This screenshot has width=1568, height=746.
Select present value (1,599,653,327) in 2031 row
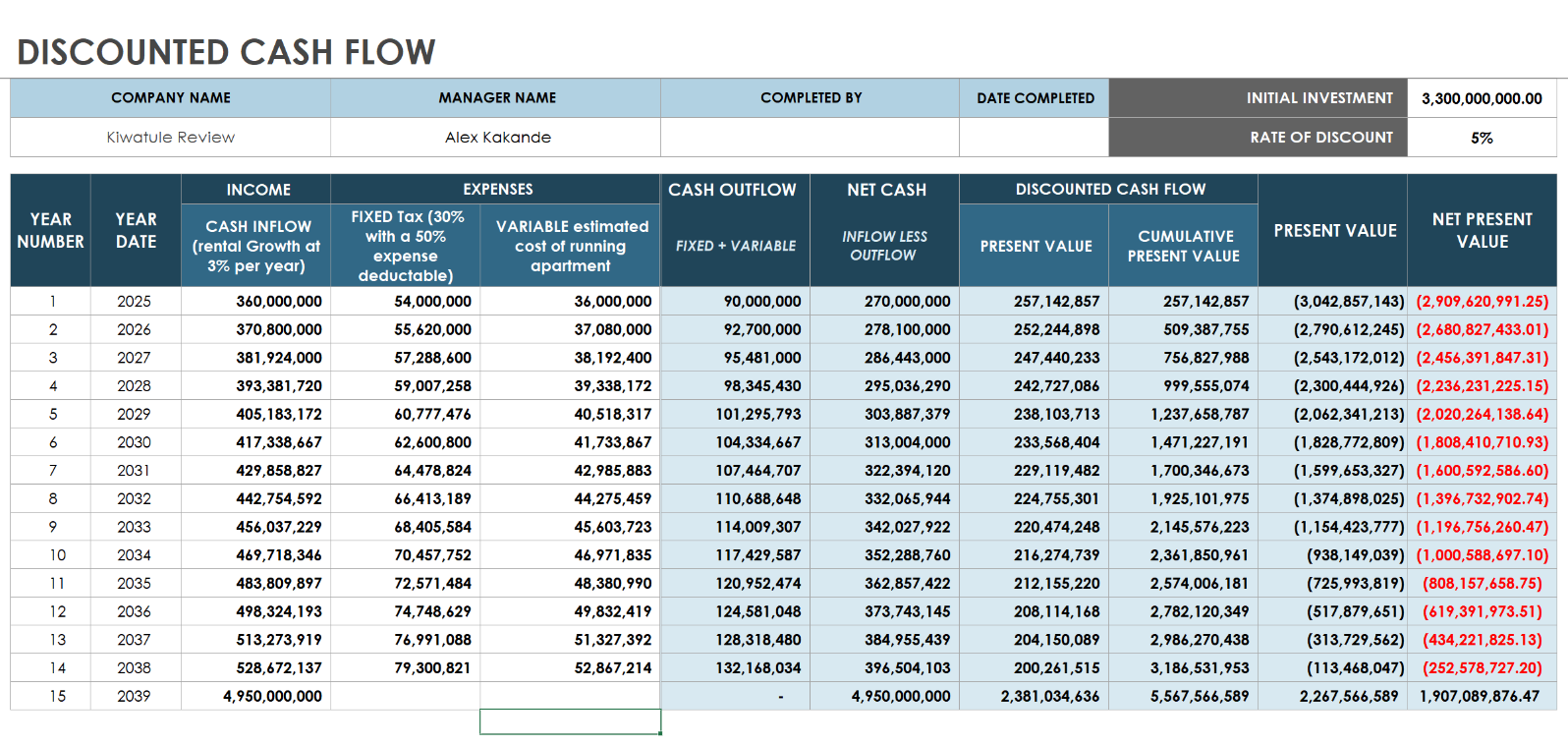pyautogui.click(x=1333, y=471)
